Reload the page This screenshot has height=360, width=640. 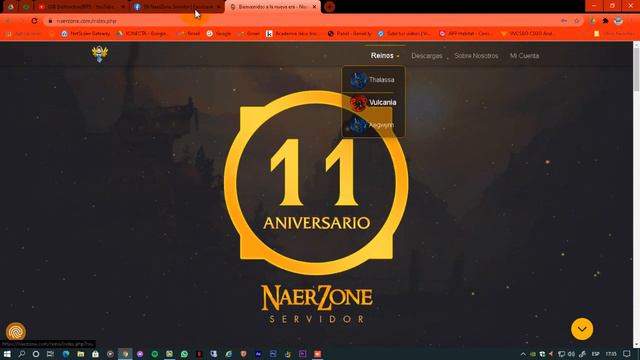(x=34, y=20)
